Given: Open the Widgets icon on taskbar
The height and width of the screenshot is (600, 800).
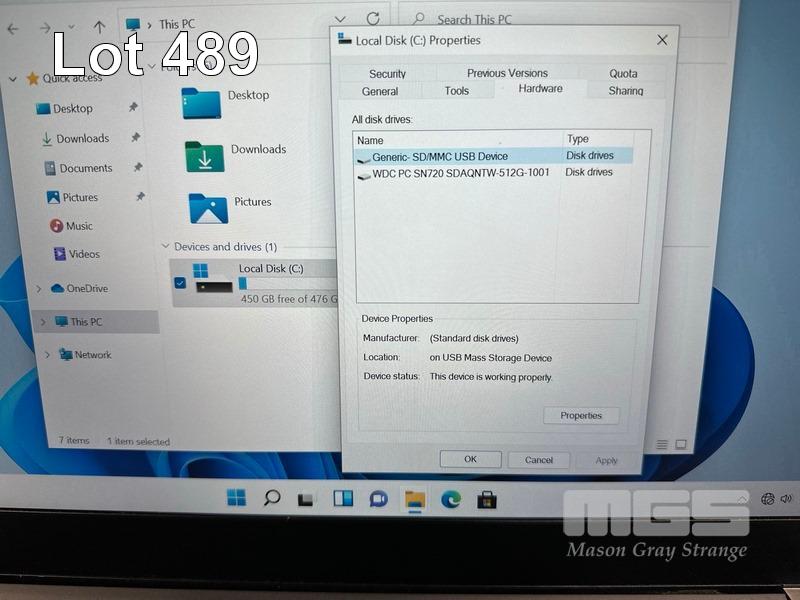Looking at the screenshot, I should click(343, 498).
